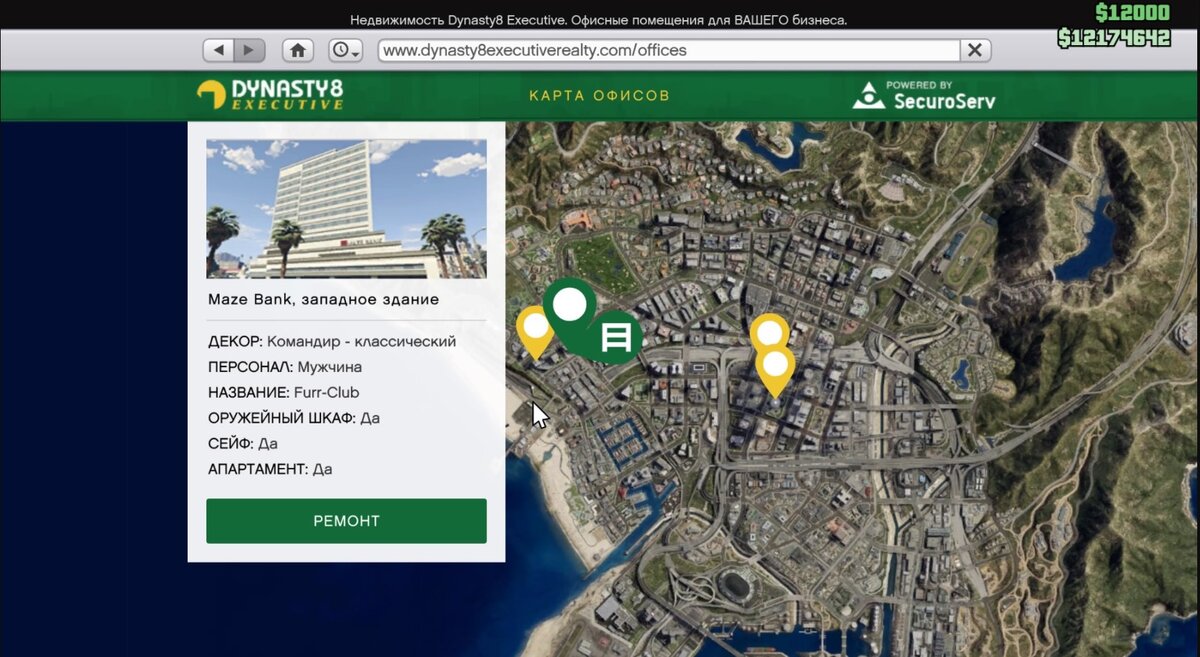The width and height of the screenshot is (1200, 657).
Task: Click the Dynasty8 Executive logo
Action: (270, 95)
